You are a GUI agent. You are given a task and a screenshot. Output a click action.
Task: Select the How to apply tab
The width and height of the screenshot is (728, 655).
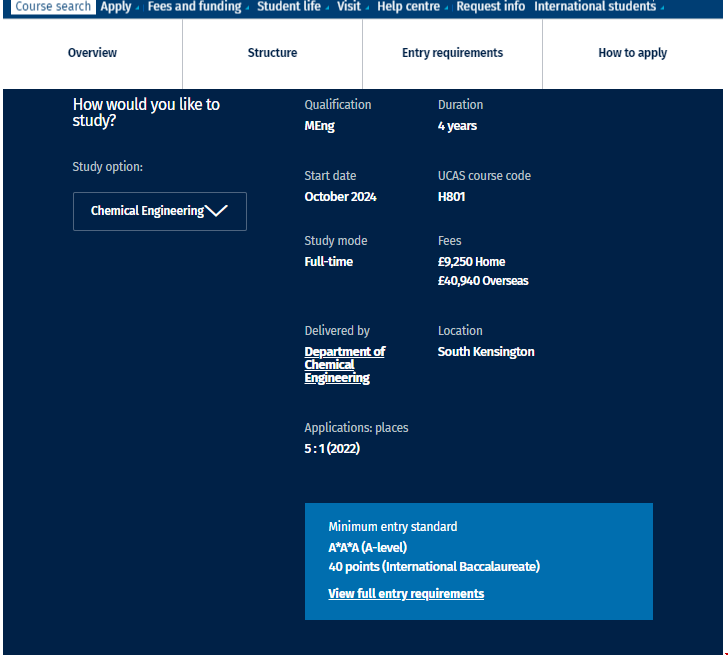click(632, 53)
